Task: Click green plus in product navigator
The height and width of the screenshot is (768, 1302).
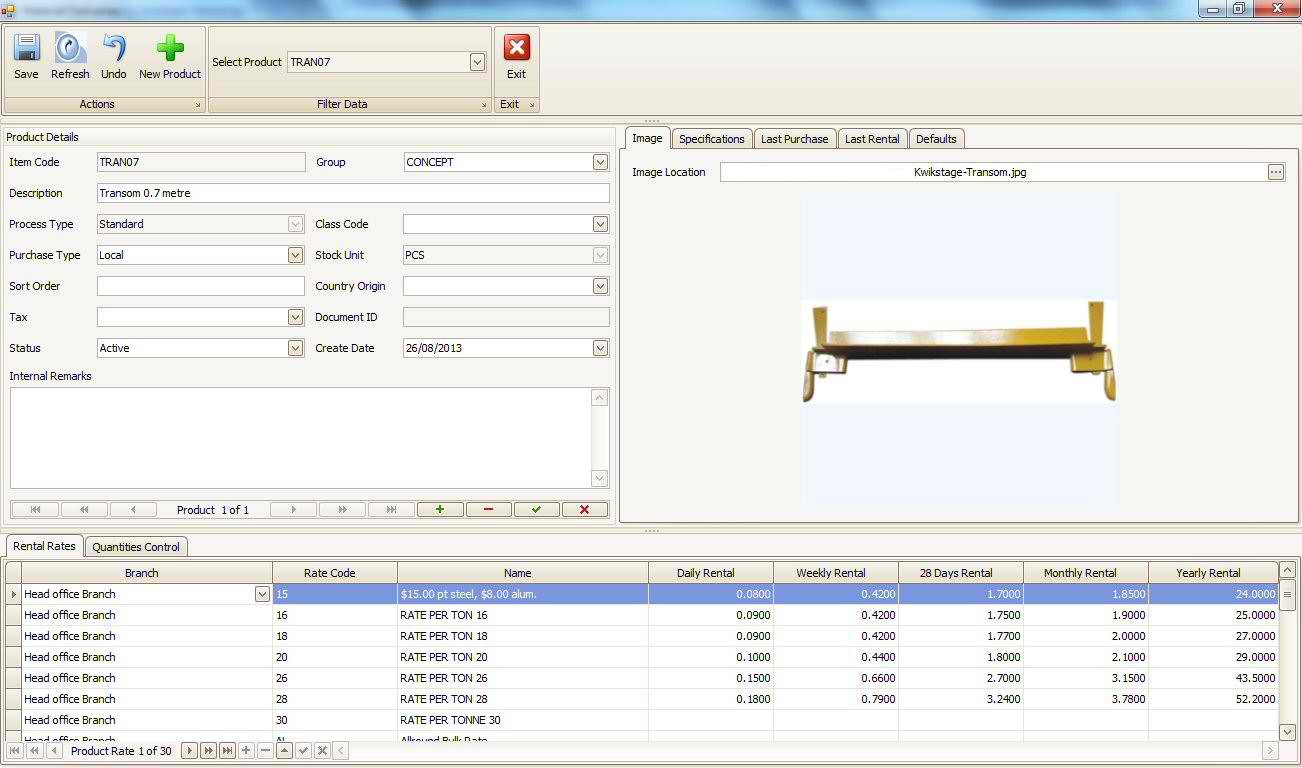Action: pos(440,510)
